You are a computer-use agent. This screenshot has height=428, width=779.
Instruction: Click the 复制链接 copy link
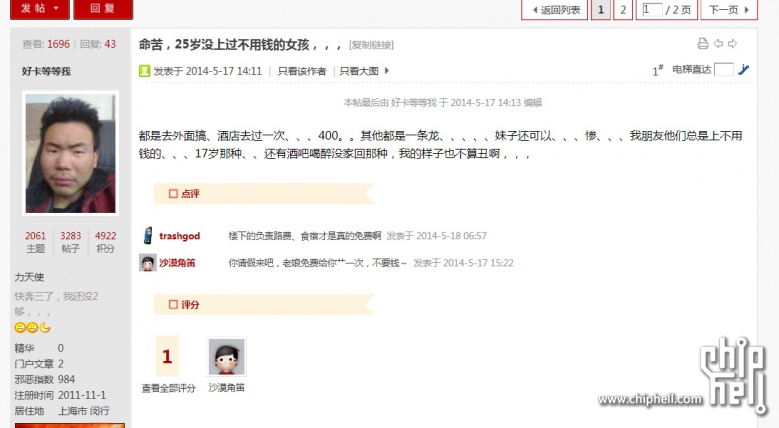(371, 45)
